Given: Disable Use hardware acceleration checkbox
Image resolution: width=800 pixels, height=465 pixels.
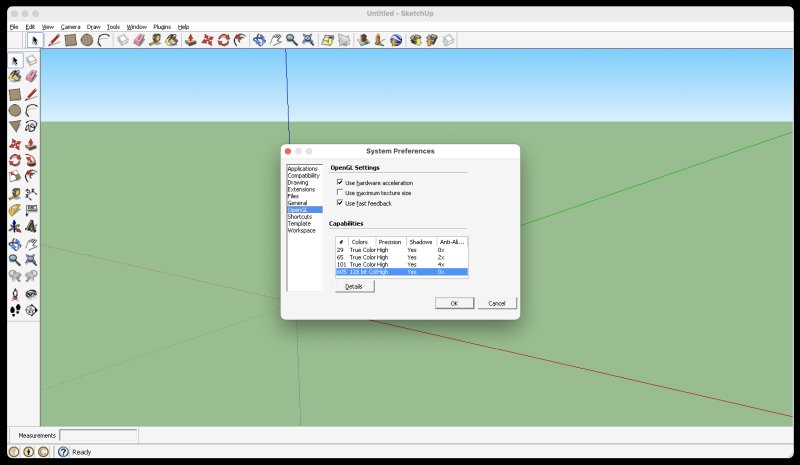Looking at the screenshot, I should point(340,182).
